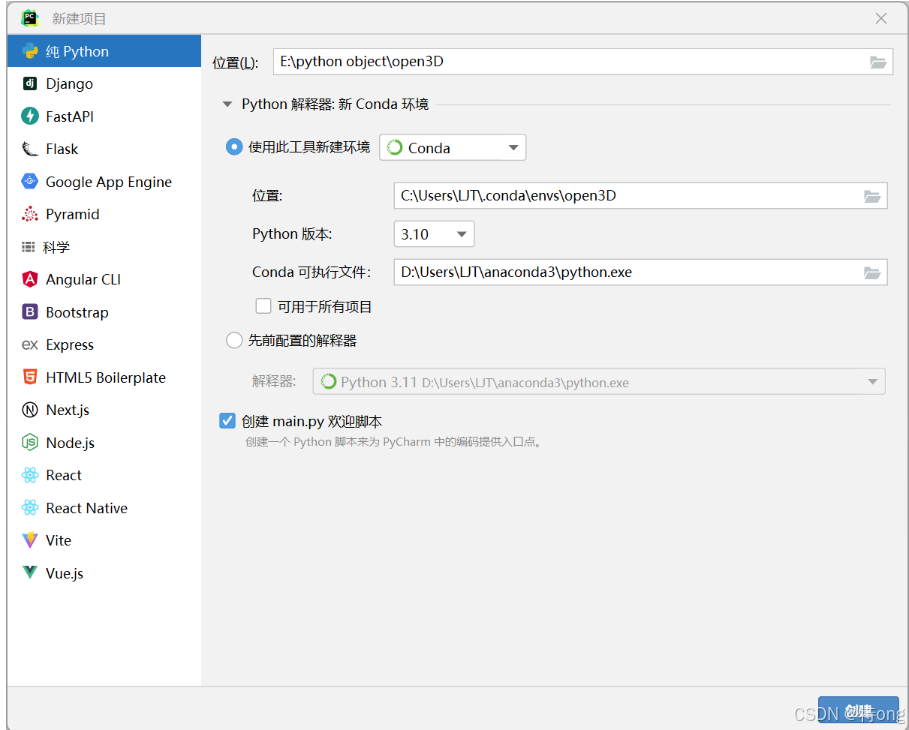Click the Express ex icon
The width and height of the screenshot is (909, 730).
tap(30, 345)
